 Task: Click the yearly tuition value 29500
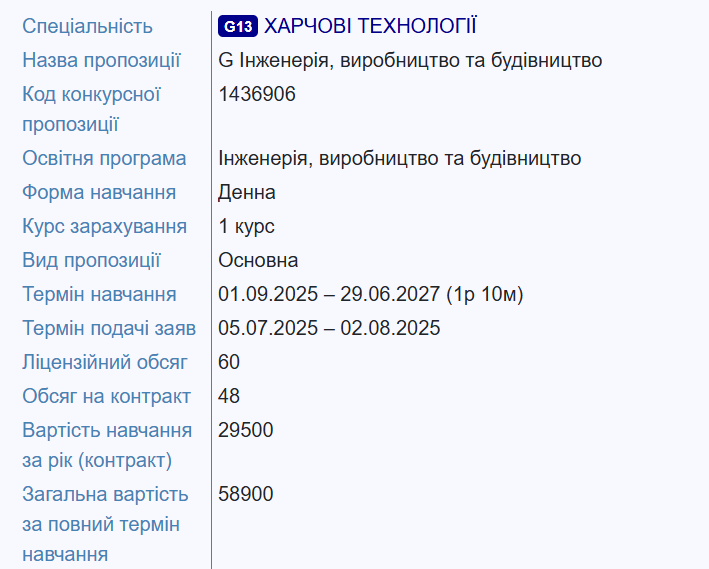tap(246, 430)
